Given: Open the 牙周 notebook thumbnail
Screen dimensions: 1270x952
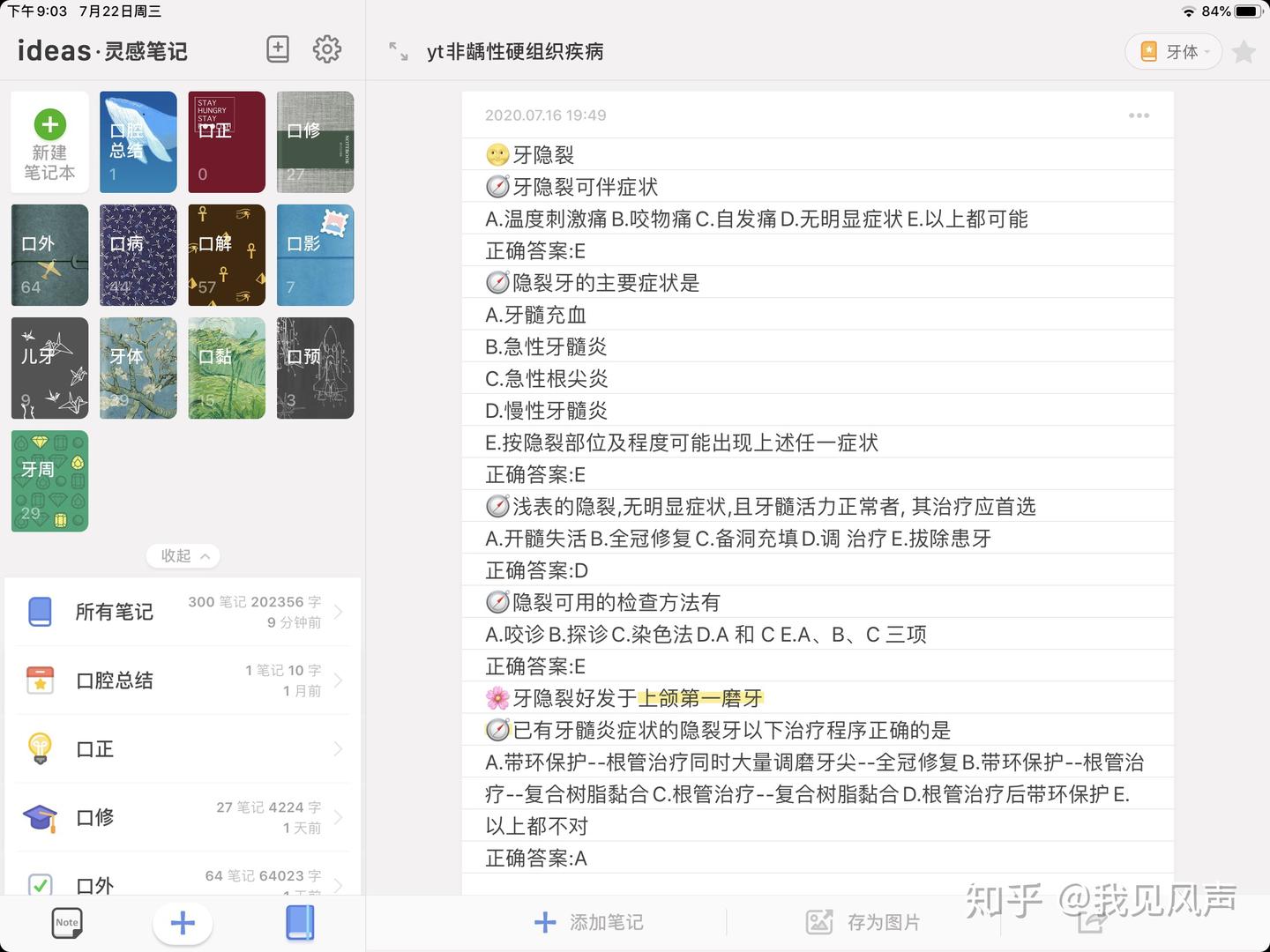Looking at the screenshot, I should [x=49, y=480].
